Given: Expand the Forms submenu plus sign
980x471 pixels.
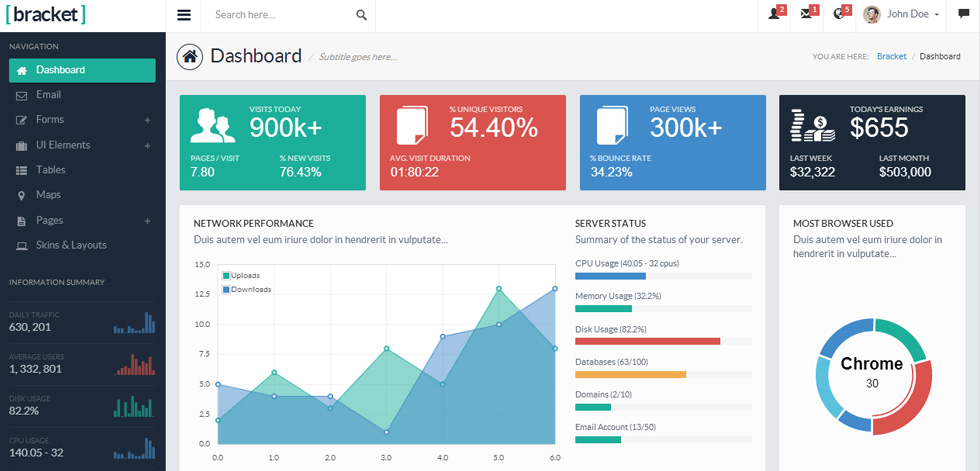Looking at the screenshot, I should click(148, 120).
